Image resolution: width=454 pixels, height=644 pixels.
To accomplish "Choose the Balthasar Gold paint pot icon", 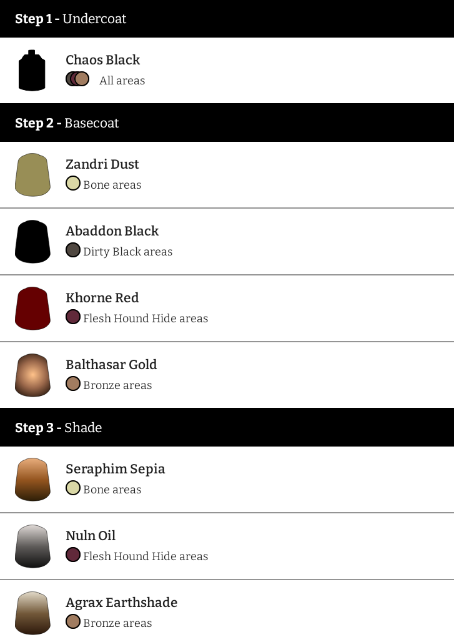I will click(x=33, y=375).
